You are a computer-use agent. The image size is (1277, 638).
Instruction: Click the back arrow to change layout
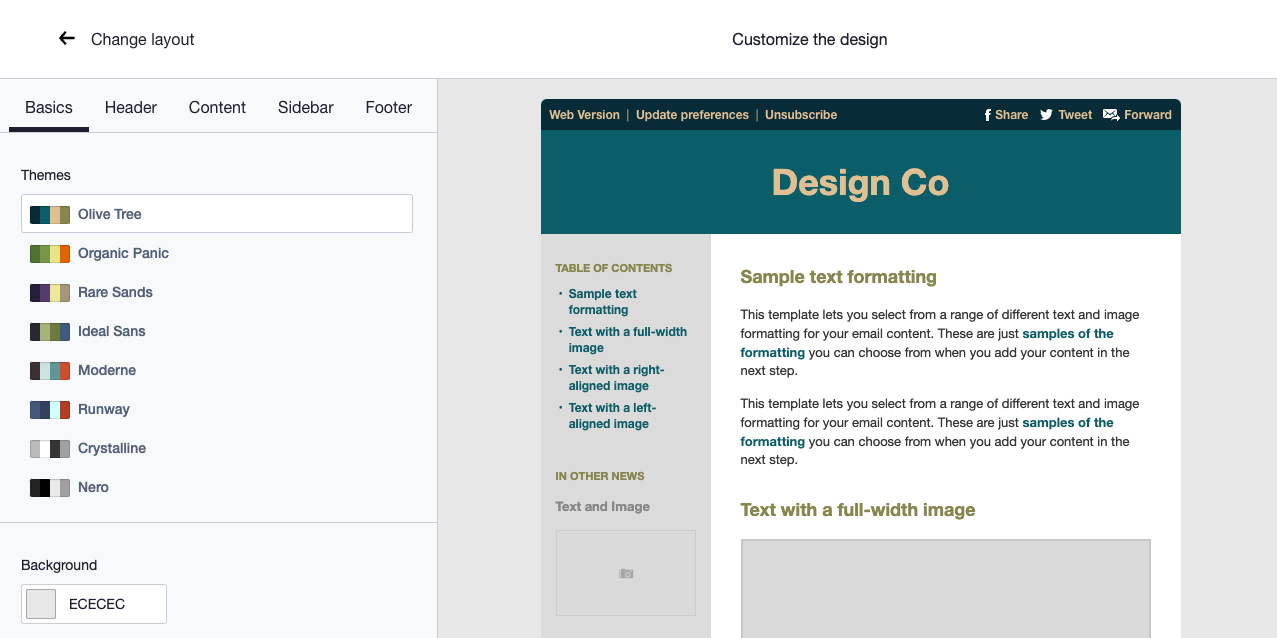66,38
